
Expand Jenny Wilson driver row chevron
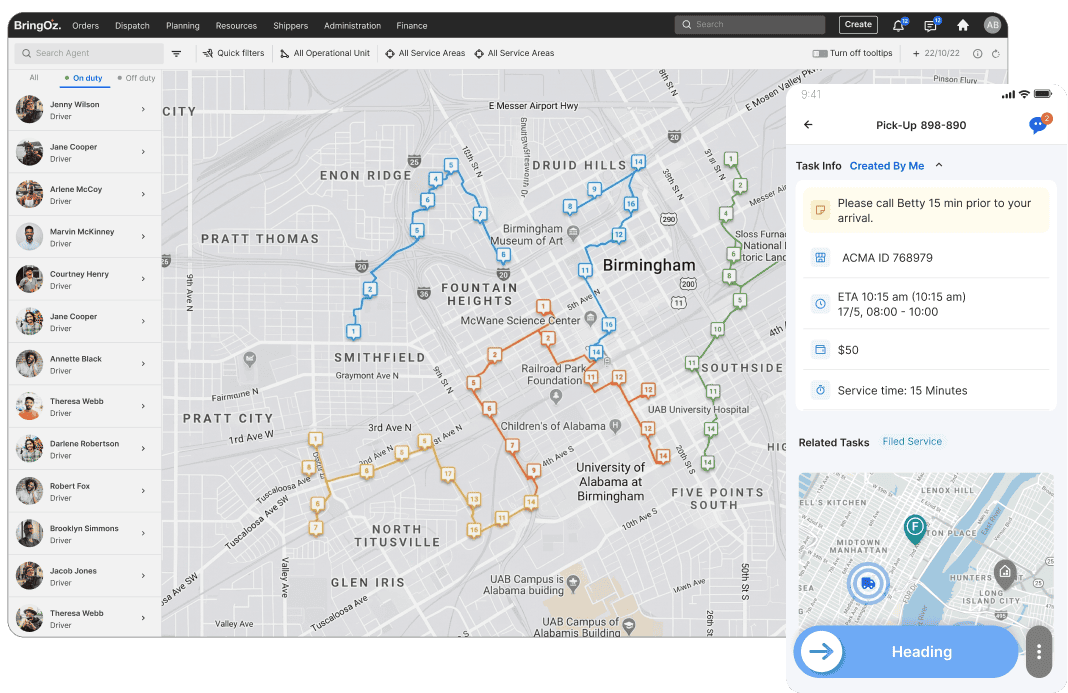tap(143, 109)
